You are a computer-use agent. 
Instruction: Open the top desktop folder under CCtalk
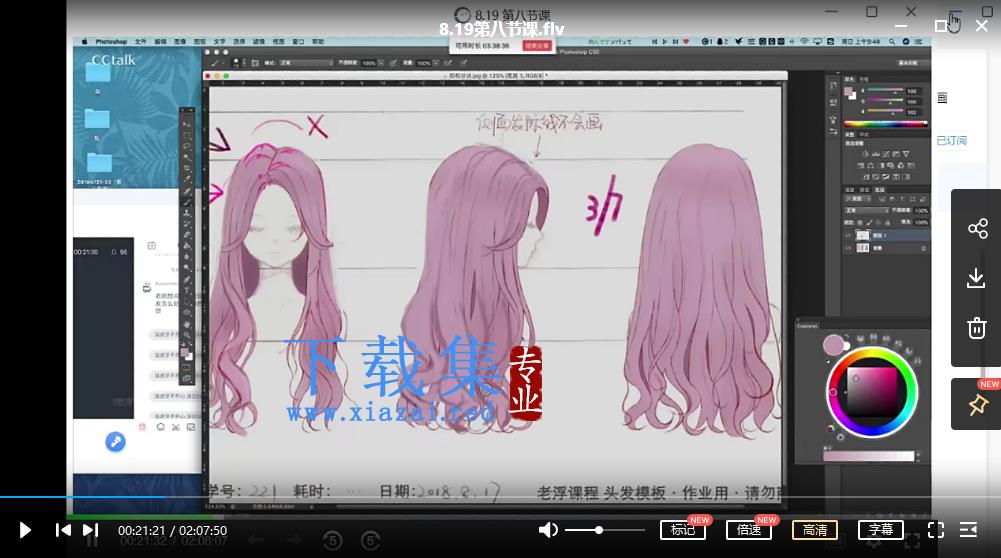pyautogui.click(x=98, y=72)
